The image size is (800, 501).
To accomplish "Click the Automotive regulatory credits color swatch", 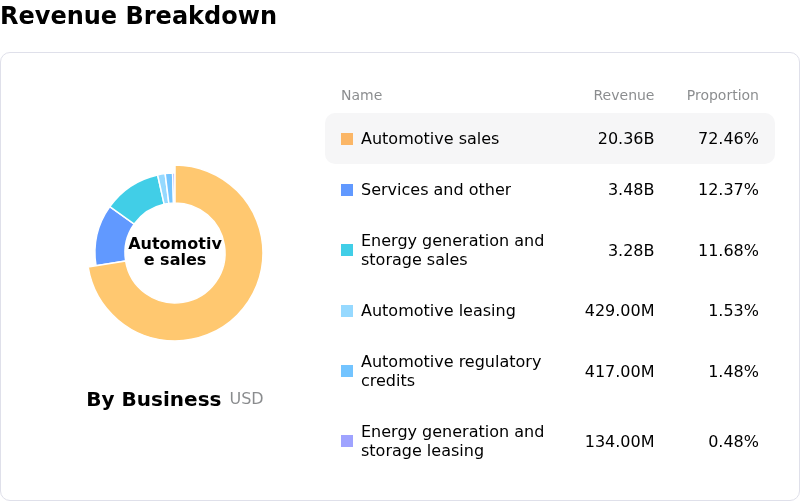I will [x=347, y=371].
